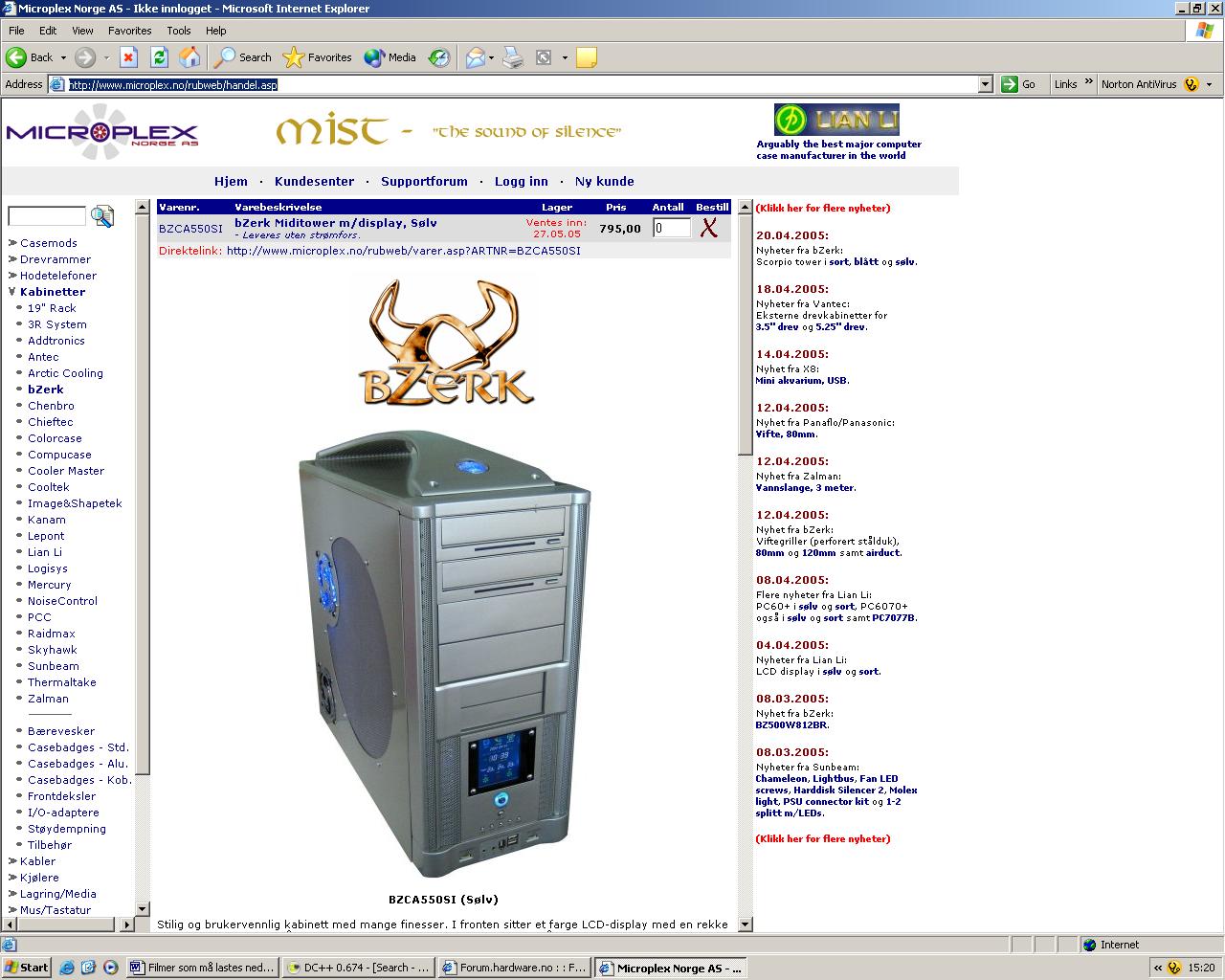Open the Media button in the toolbar
The height and width of the screenshot is (980, 1225).
(390, 57)
